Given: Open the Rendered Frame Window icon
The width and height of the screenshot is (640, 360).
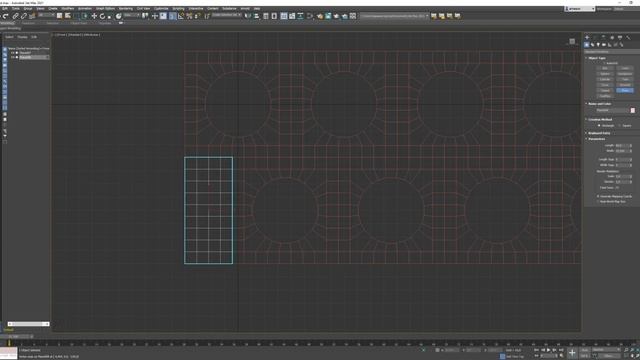Looking at the screenshot, I should pos(328,16).
